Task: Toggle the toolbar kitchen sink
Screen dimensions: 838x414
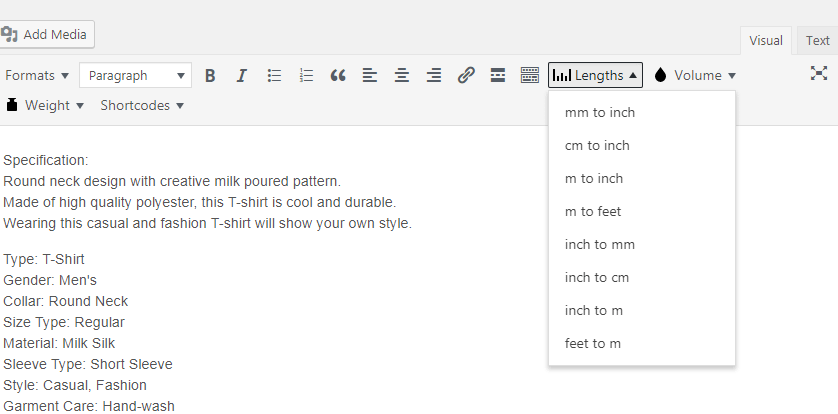Action: coord(530,75)
